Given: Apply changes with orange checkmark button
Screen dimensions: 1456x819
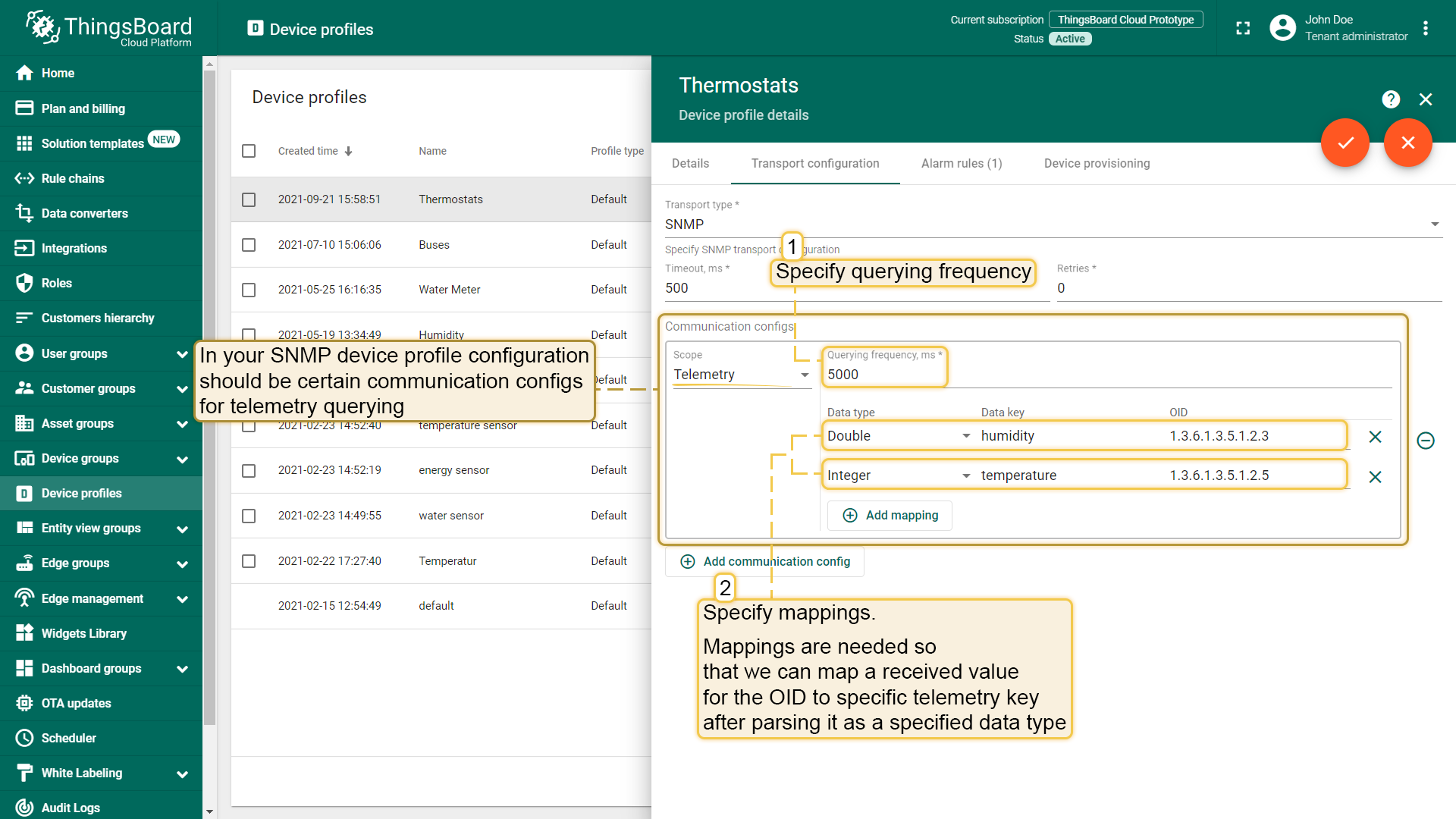Looking at the screenshot, I should 1345,143.
